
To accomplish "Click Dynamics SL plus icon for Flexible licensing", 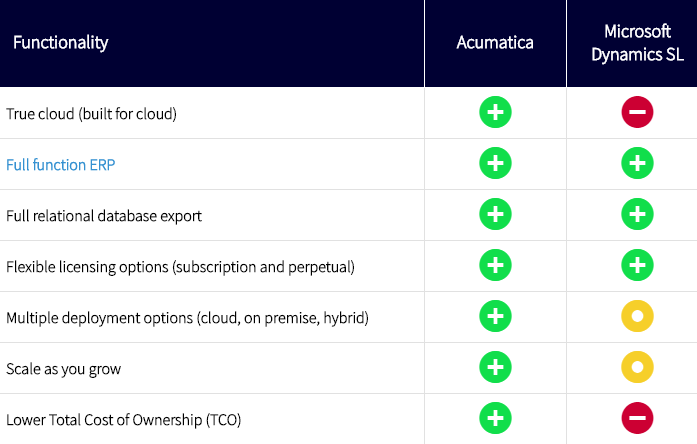I will coord(637,265).
